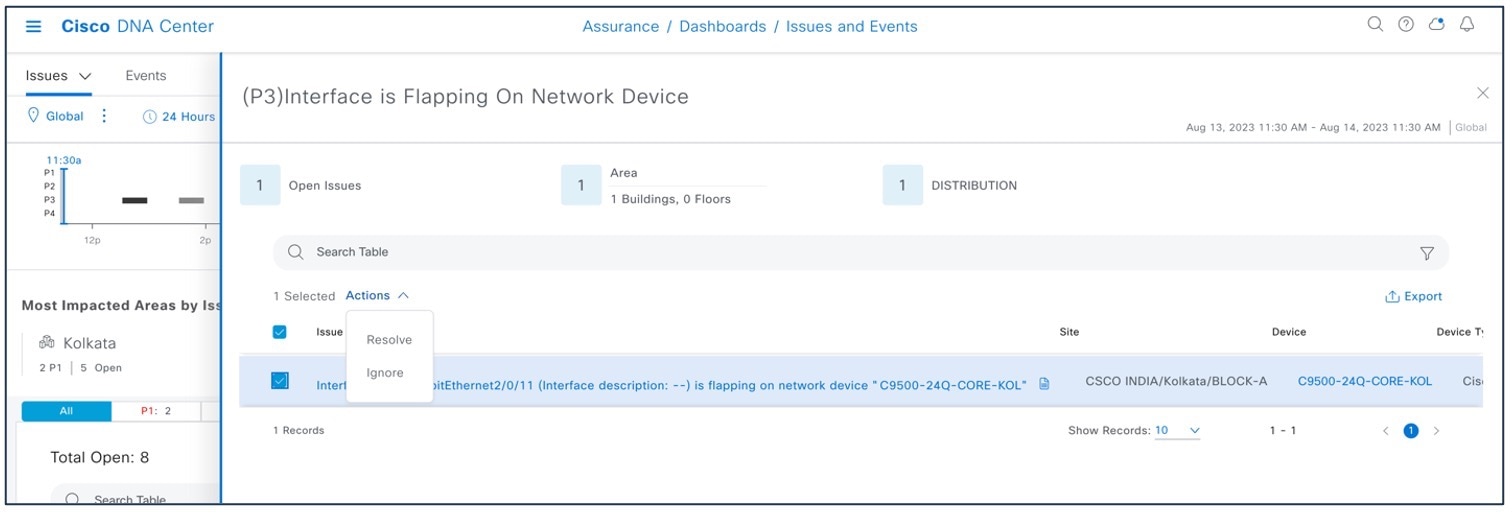Open the hamburger navigation menu

(33, 27)
